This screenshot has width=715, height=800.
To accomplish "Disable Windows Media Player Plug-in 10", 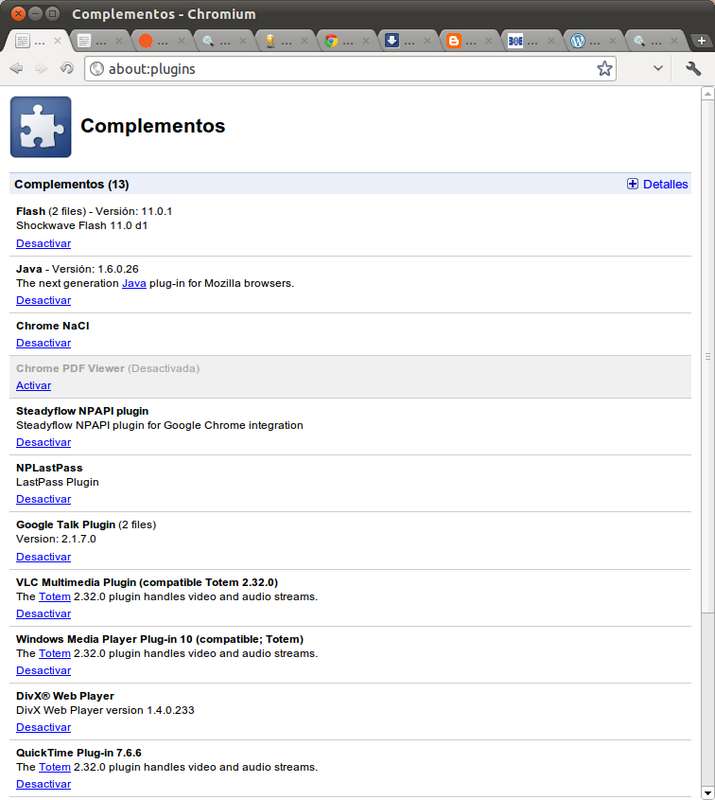I will pos(43,670).
